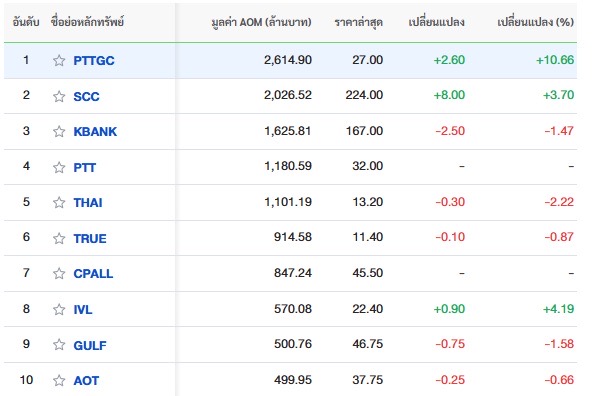Favorite the TRUE stock with its star
596x396 pixels.
pos(59,238)
